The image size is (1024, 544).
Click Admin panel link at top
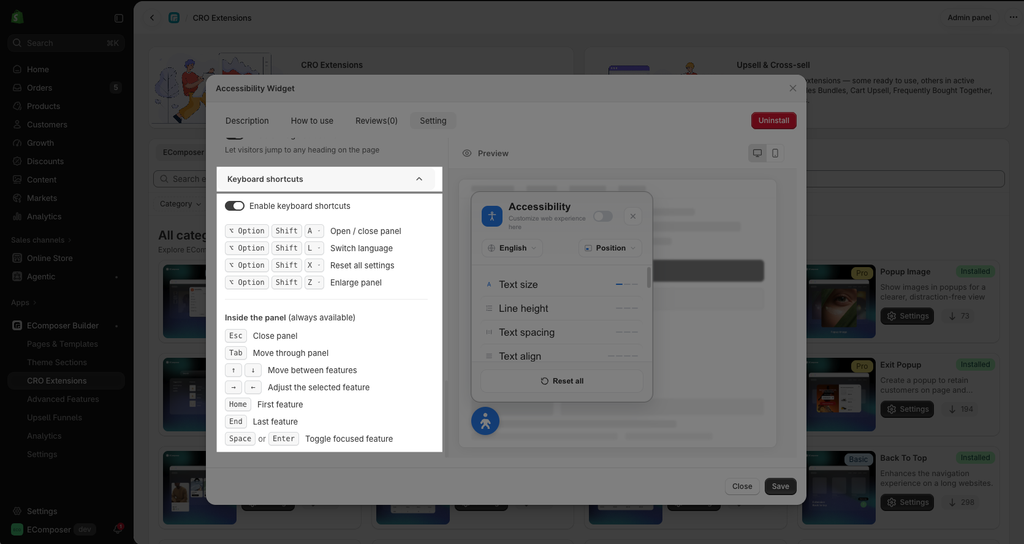[969, 18]
